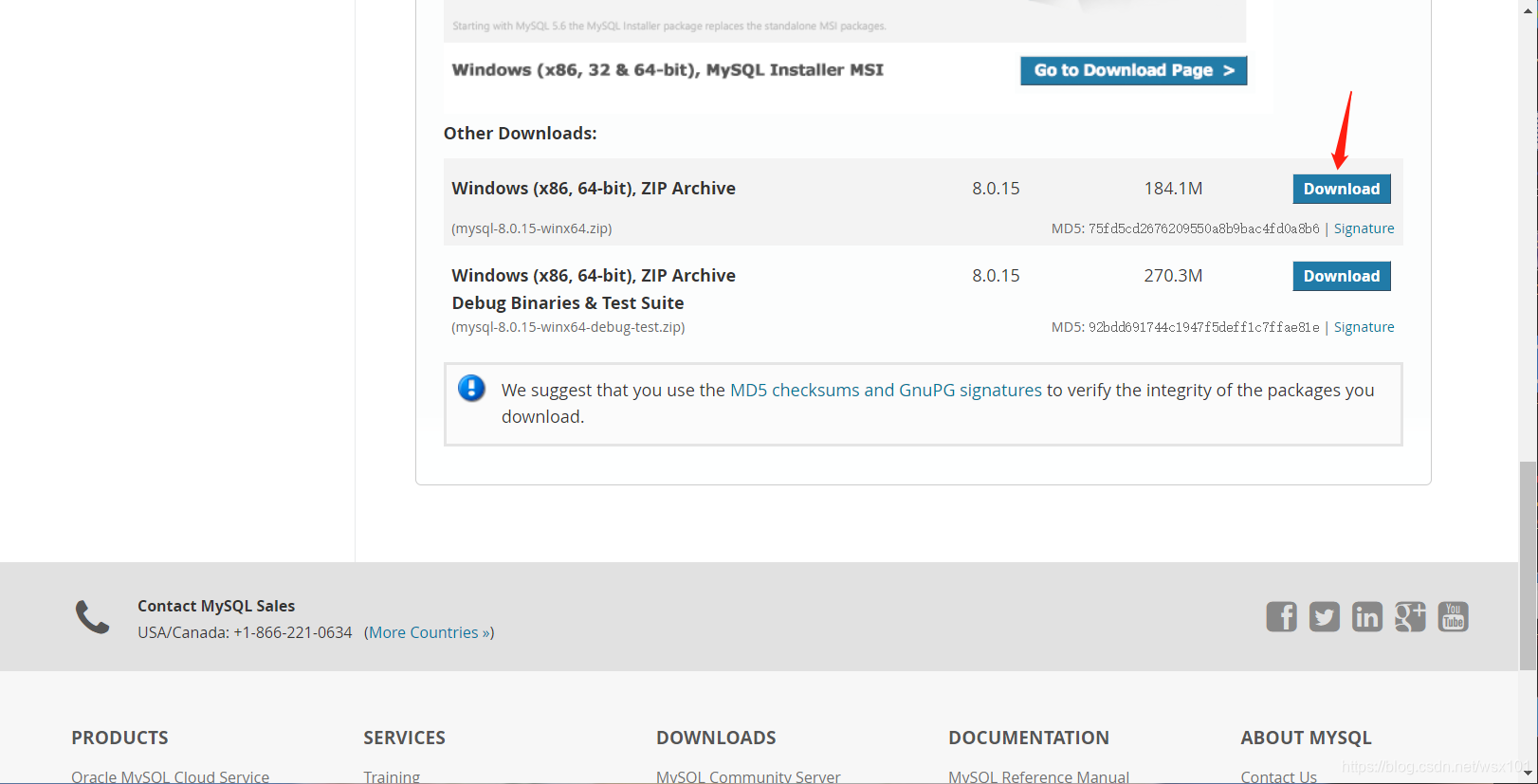Open Signature link for debug-test zip
This screenshot has height=784, width=1538.
[x=1364, y=327]
